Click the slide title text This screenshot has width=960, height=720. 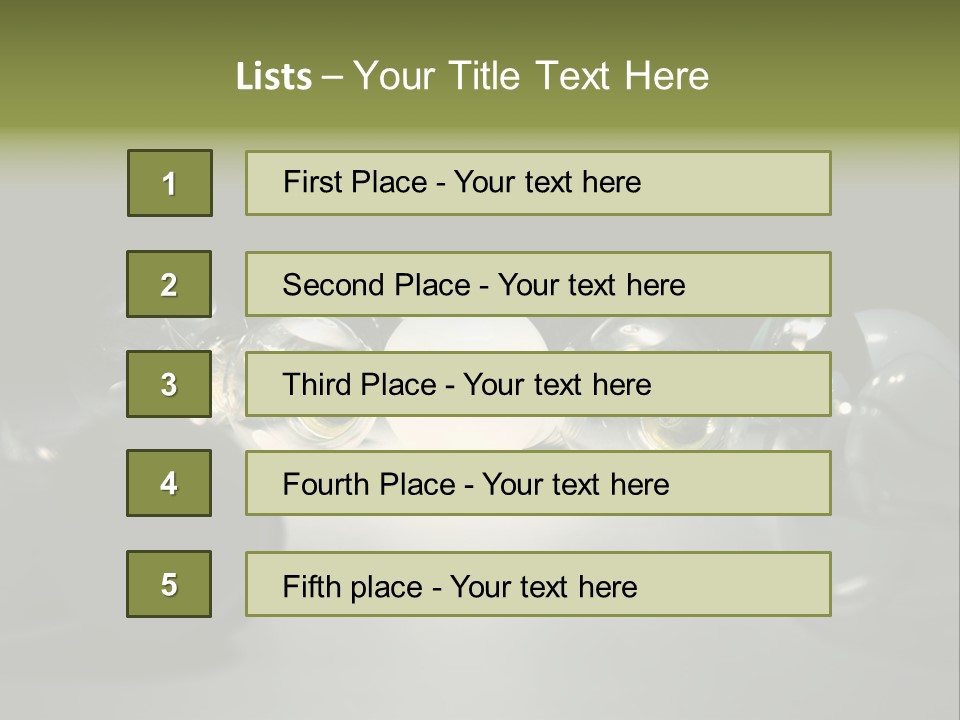point(472,76)
